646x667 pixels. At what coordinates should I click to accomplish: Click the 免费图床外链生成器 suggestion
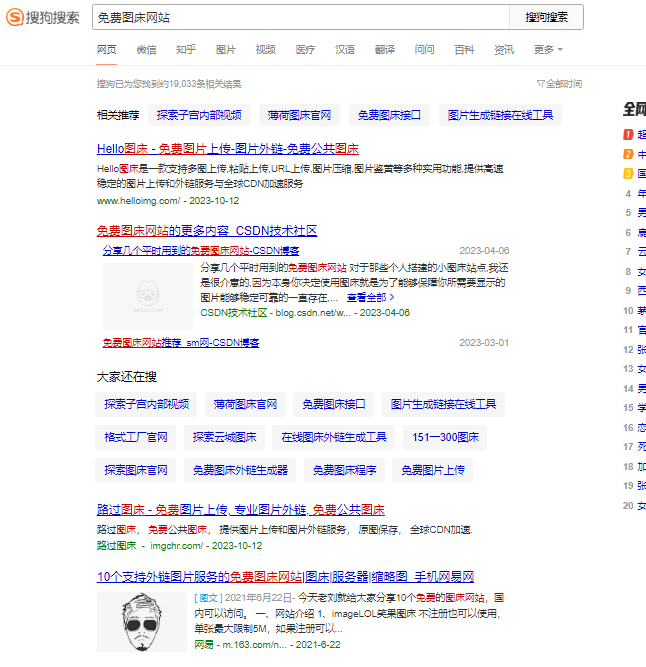tap(240, 470)
